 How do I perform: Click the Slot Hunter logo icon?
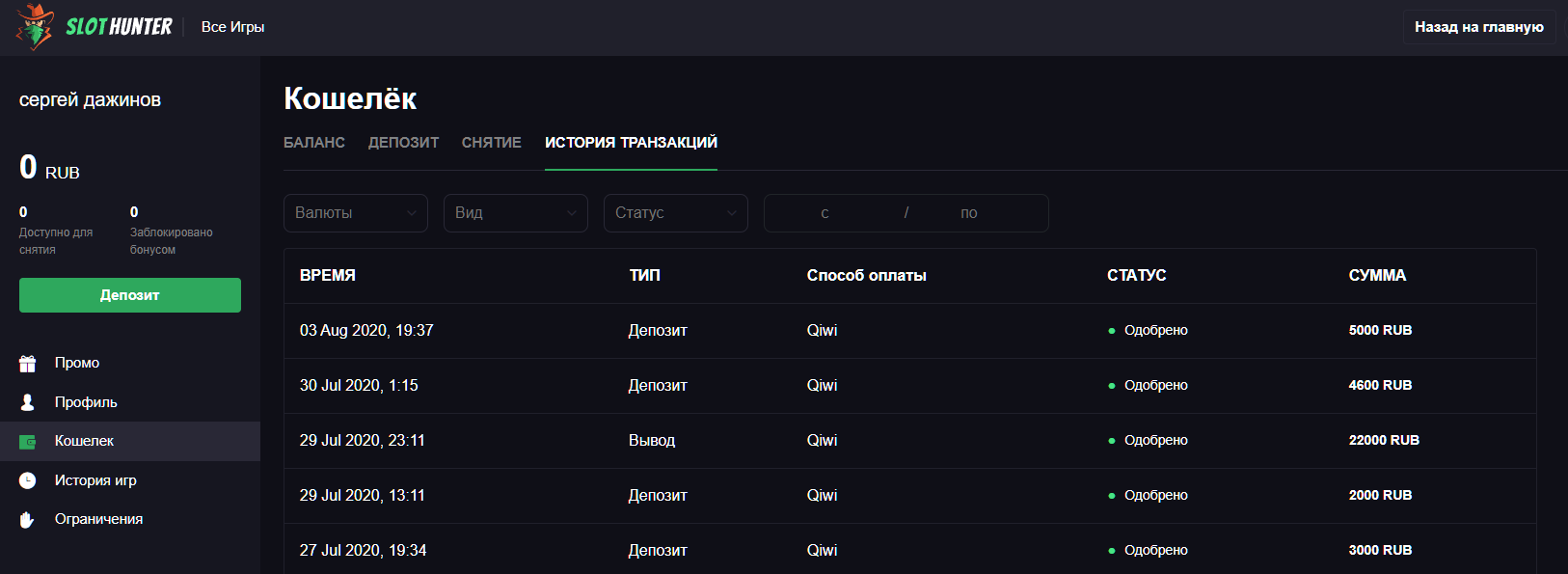[35, 26]
